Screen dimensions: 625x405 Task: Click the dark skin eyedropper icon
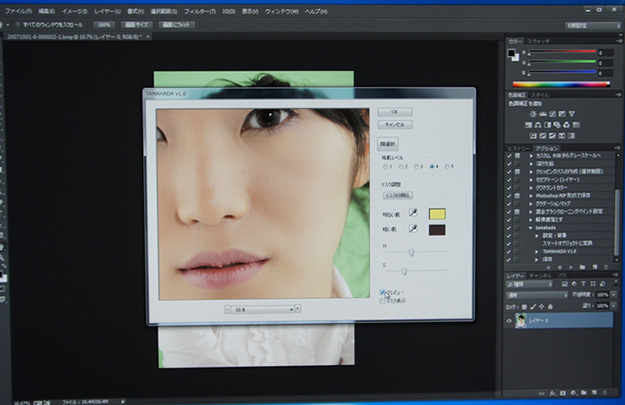(x=412, y=230)
